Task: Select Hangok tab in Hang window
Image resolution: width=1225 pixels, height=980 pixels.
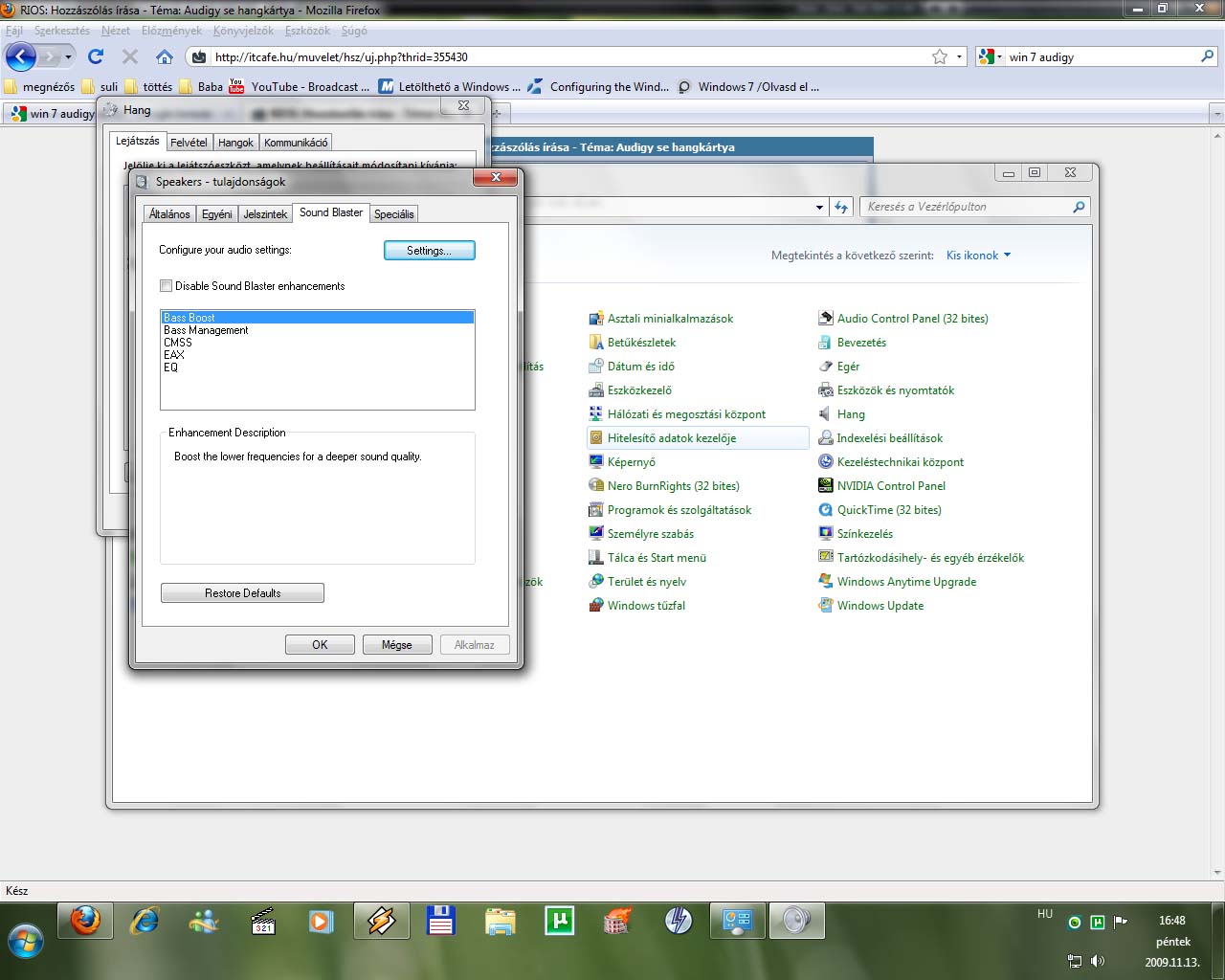Action: [235, 143]
